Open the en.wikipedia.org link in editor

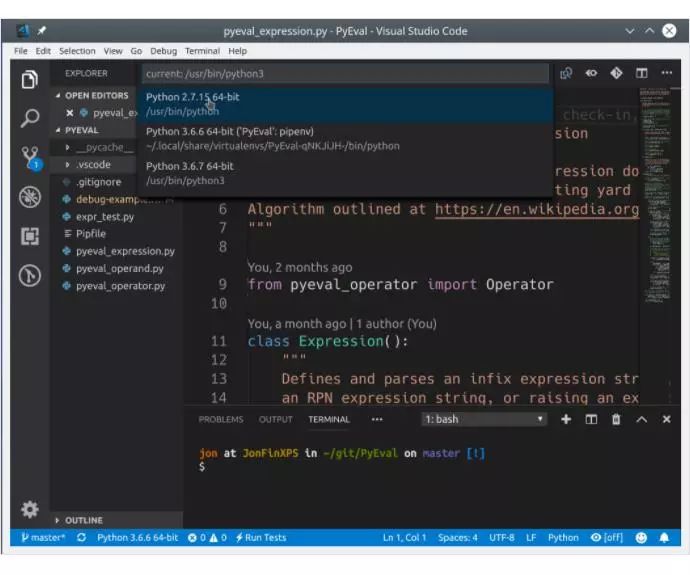tap(537, 209)
